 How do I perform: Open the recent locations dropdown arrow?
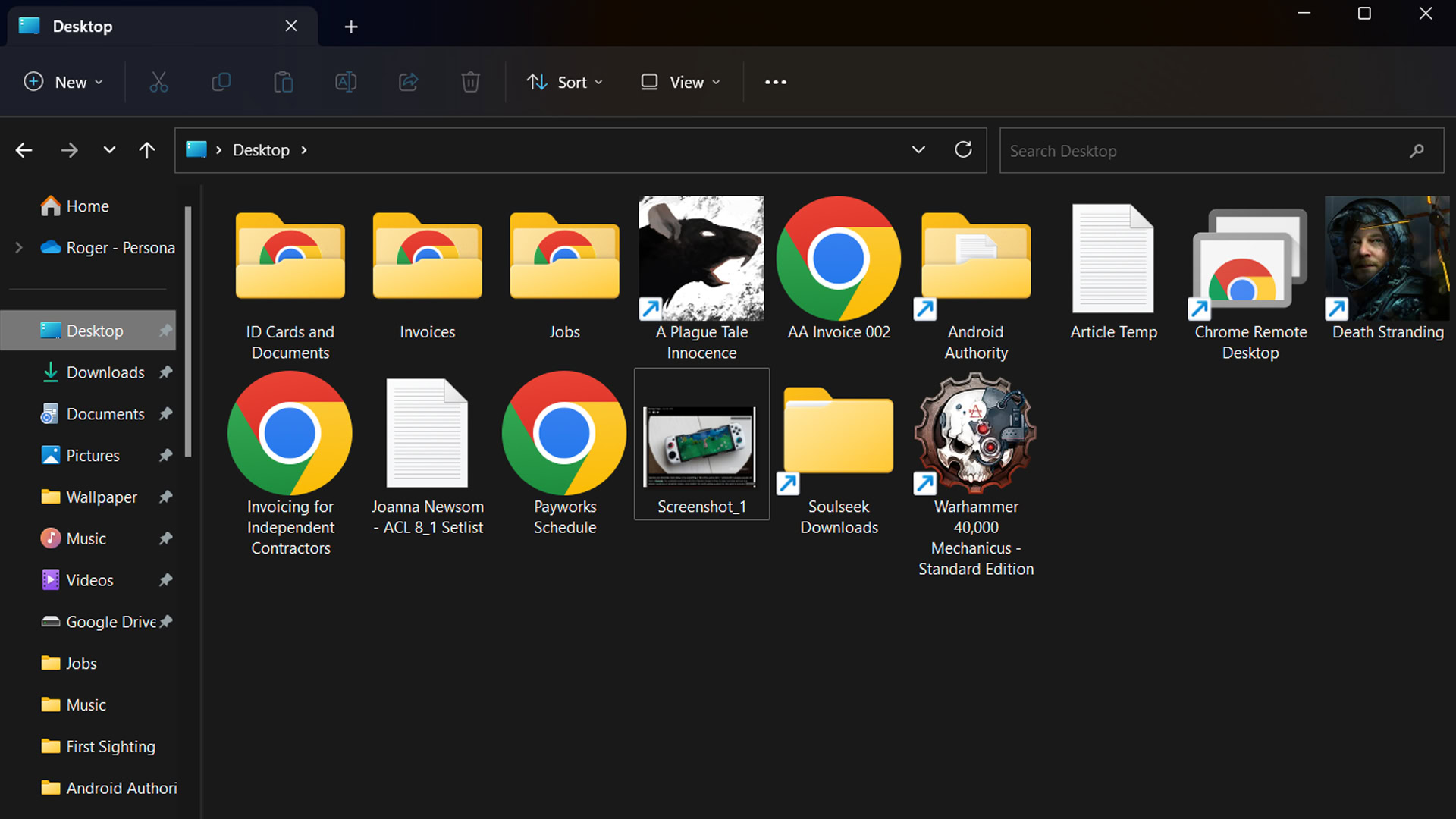(109, 150)
